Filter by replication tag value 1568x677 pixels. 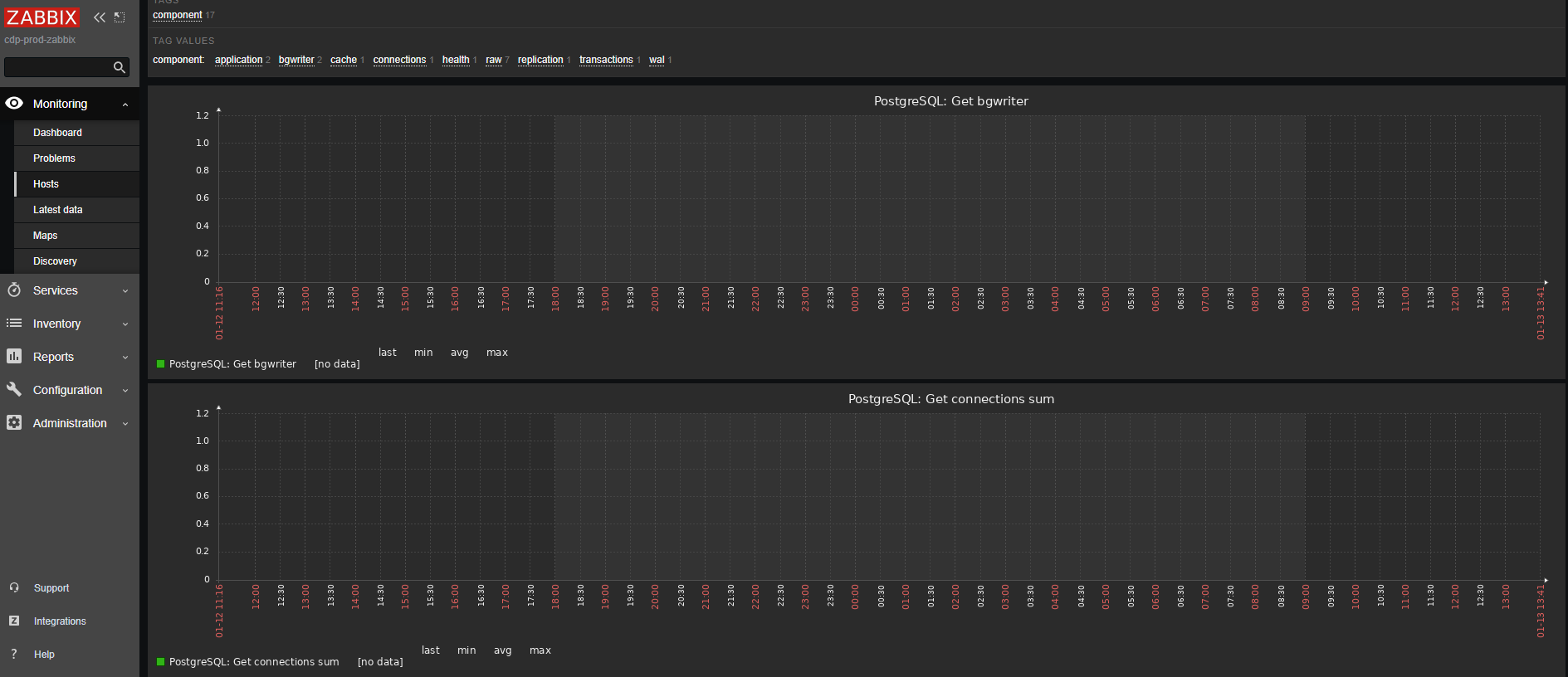click(540, 60)
